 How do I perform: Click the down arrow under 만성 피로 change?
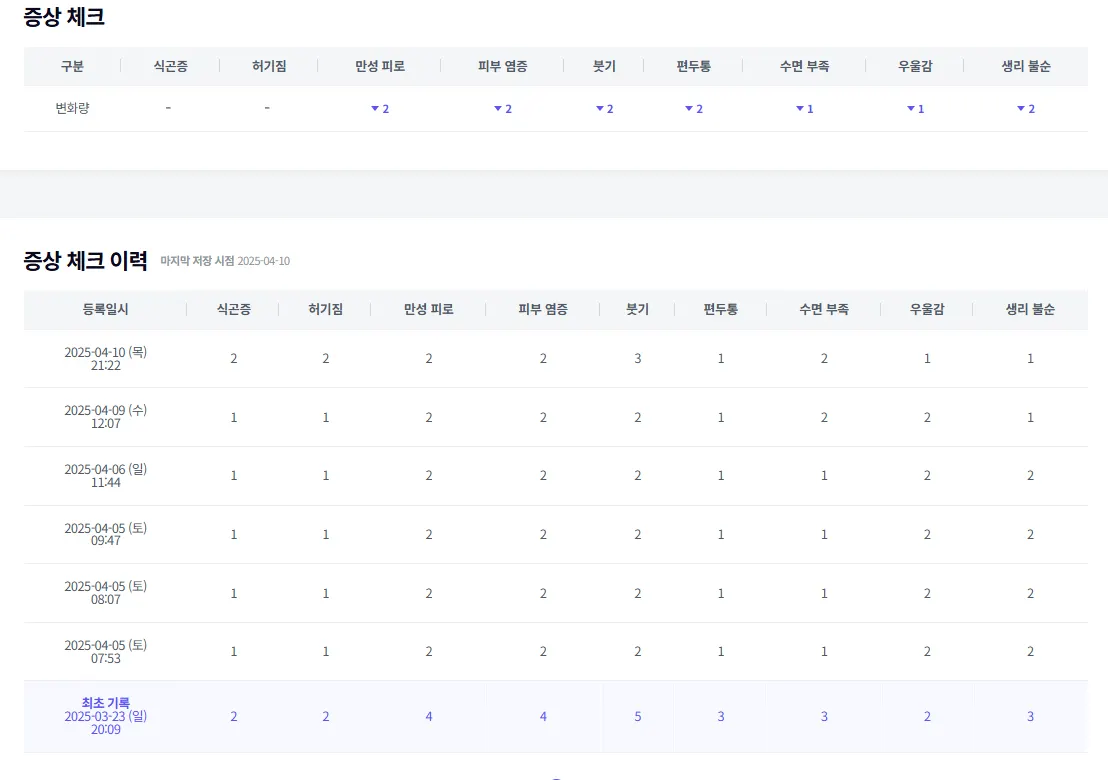(374, 108)
